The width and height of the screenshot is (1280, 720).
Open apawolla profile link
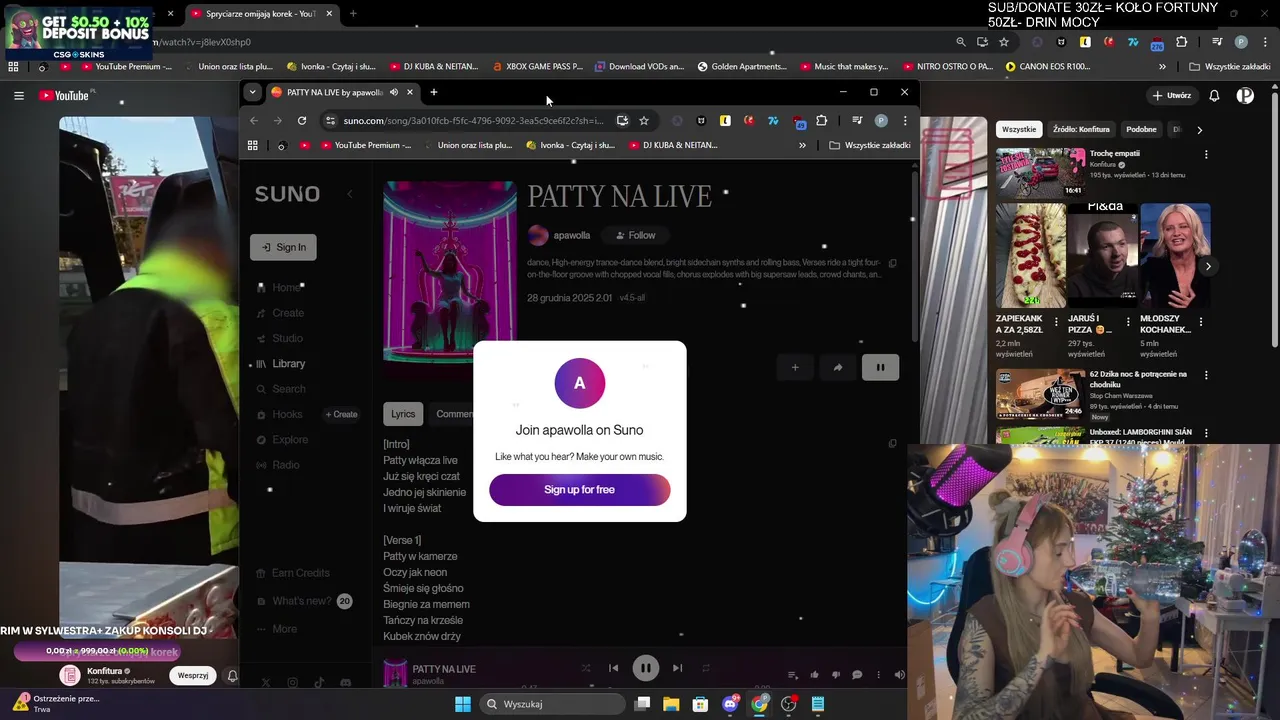[x=571, y=236]
